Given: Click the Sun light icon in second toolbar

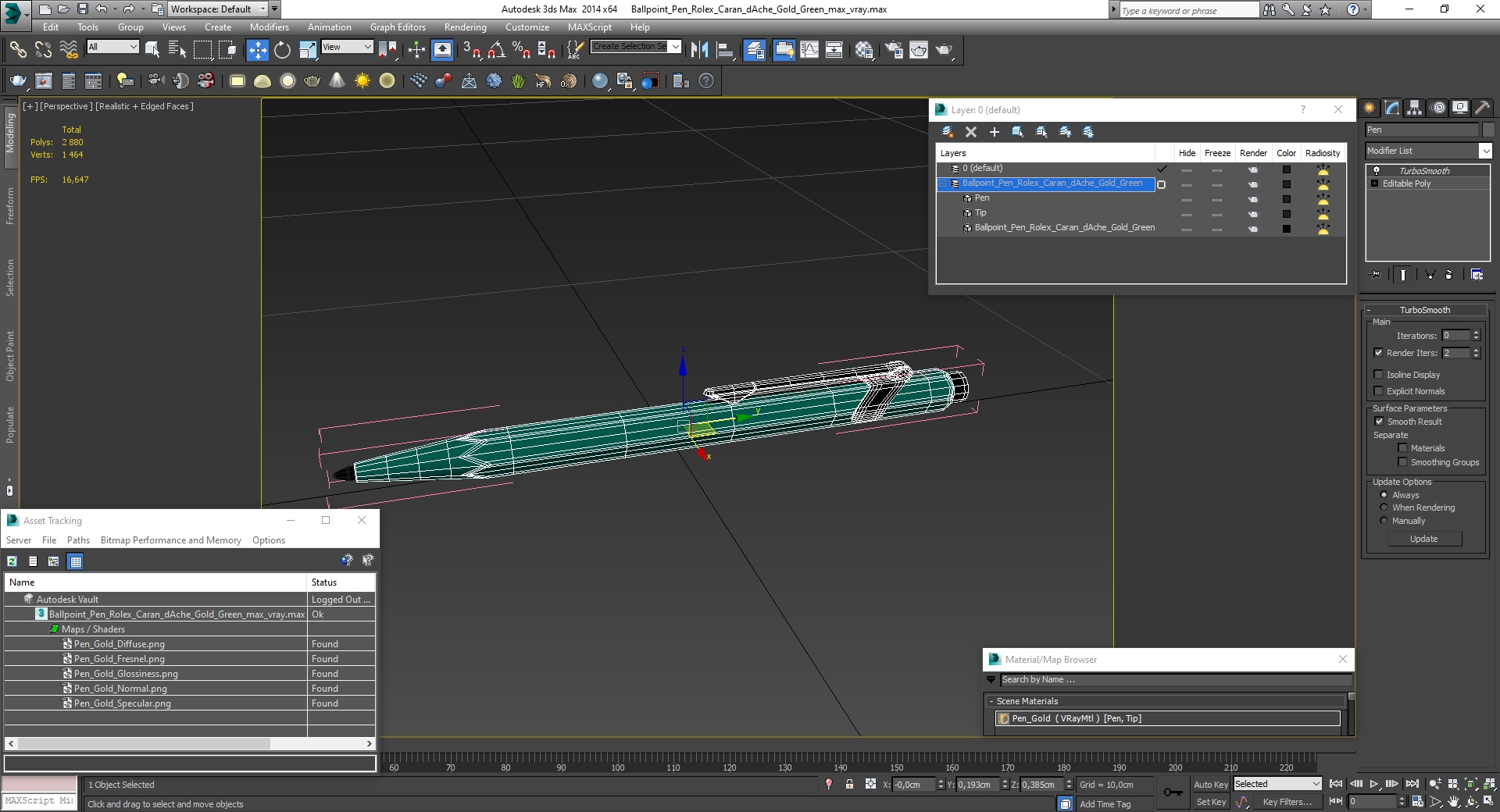Looking at the screenshot, I should [x=362, y=80].
